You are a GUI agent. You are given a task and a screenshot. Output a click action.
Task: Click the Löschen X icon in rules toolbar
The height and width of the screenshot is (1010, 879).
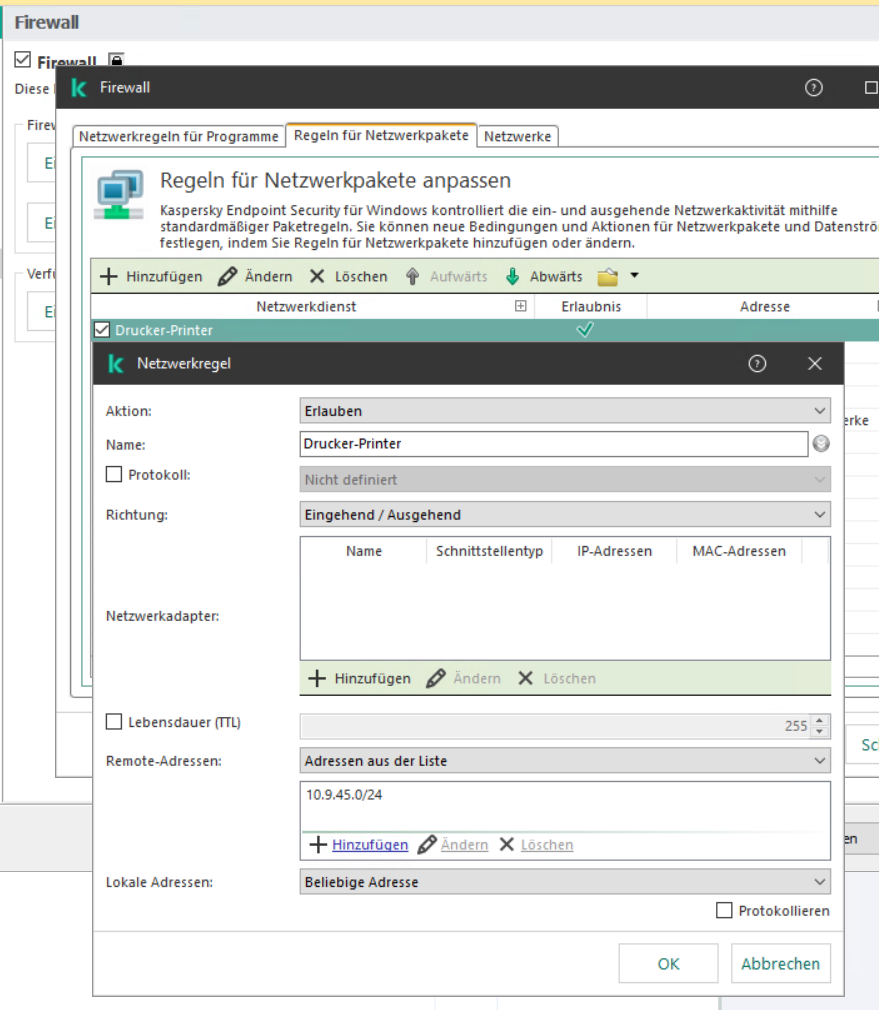[317, 277]
